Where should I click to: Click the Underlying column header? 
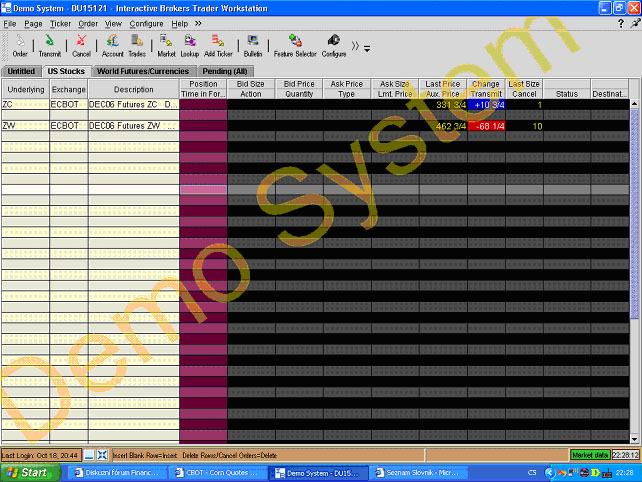coord(26,89)
